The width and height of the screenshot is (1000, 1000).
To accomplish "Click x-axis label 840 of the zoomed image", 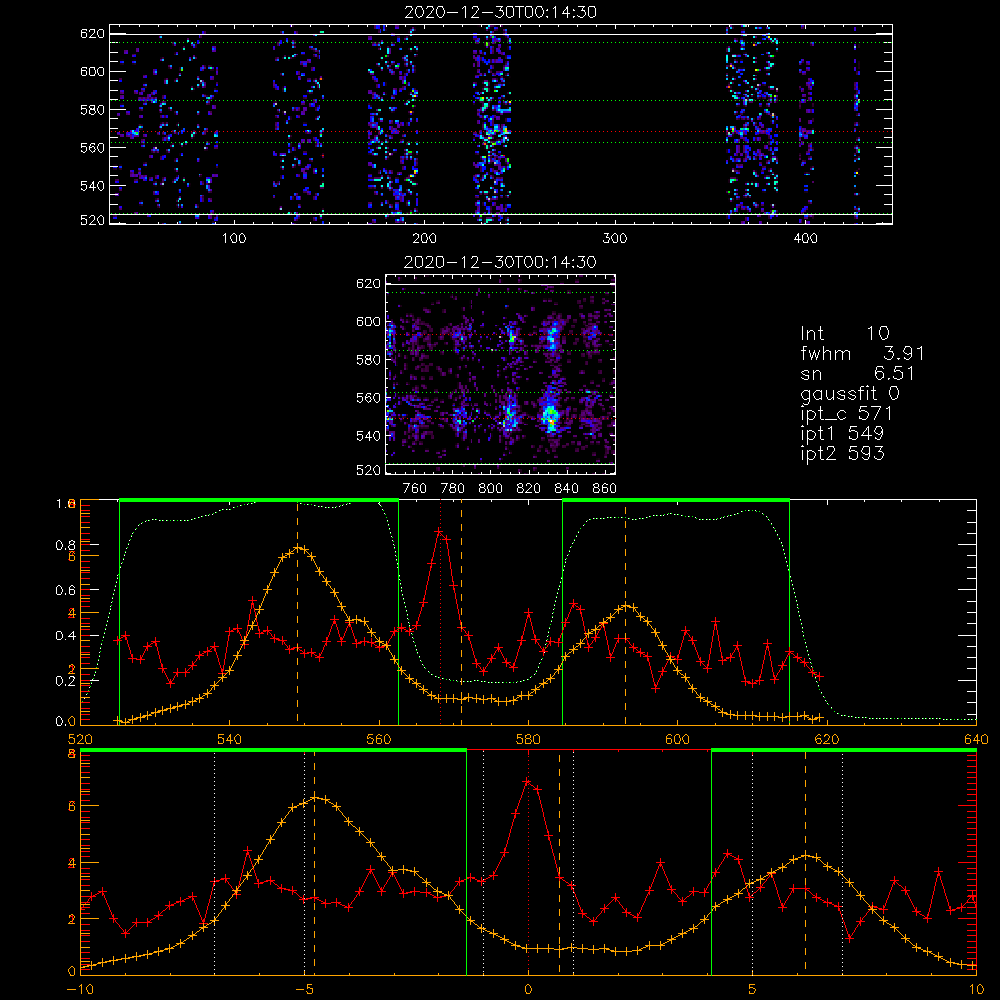I will click(566, 489).
